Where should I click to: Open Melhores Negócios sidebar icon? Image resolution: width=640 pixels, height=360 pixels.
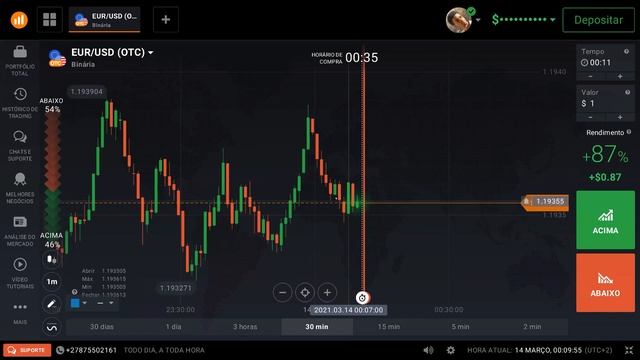[20, 179]
